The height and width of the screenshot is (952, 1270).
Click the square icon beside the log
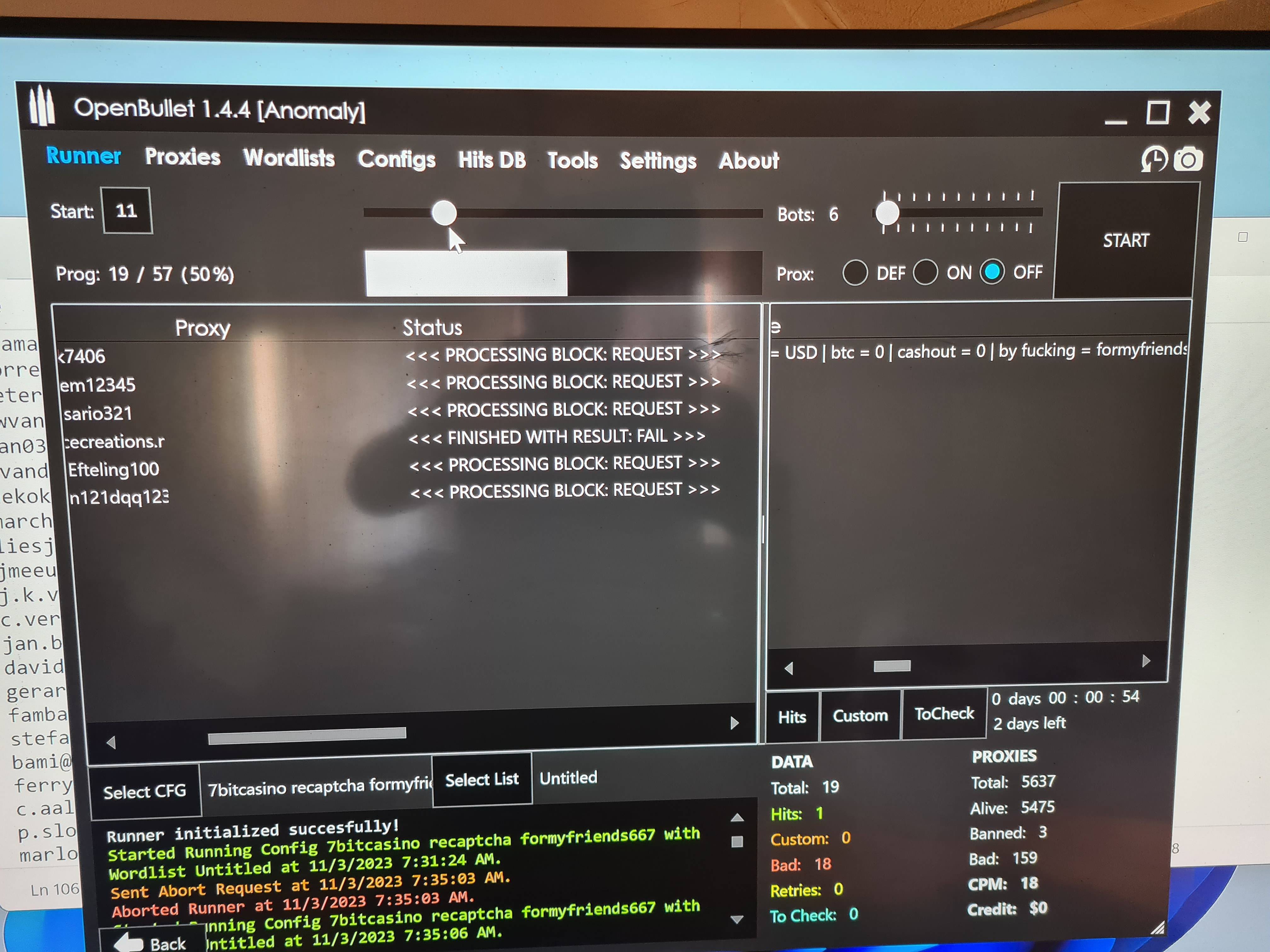[737, 842]
